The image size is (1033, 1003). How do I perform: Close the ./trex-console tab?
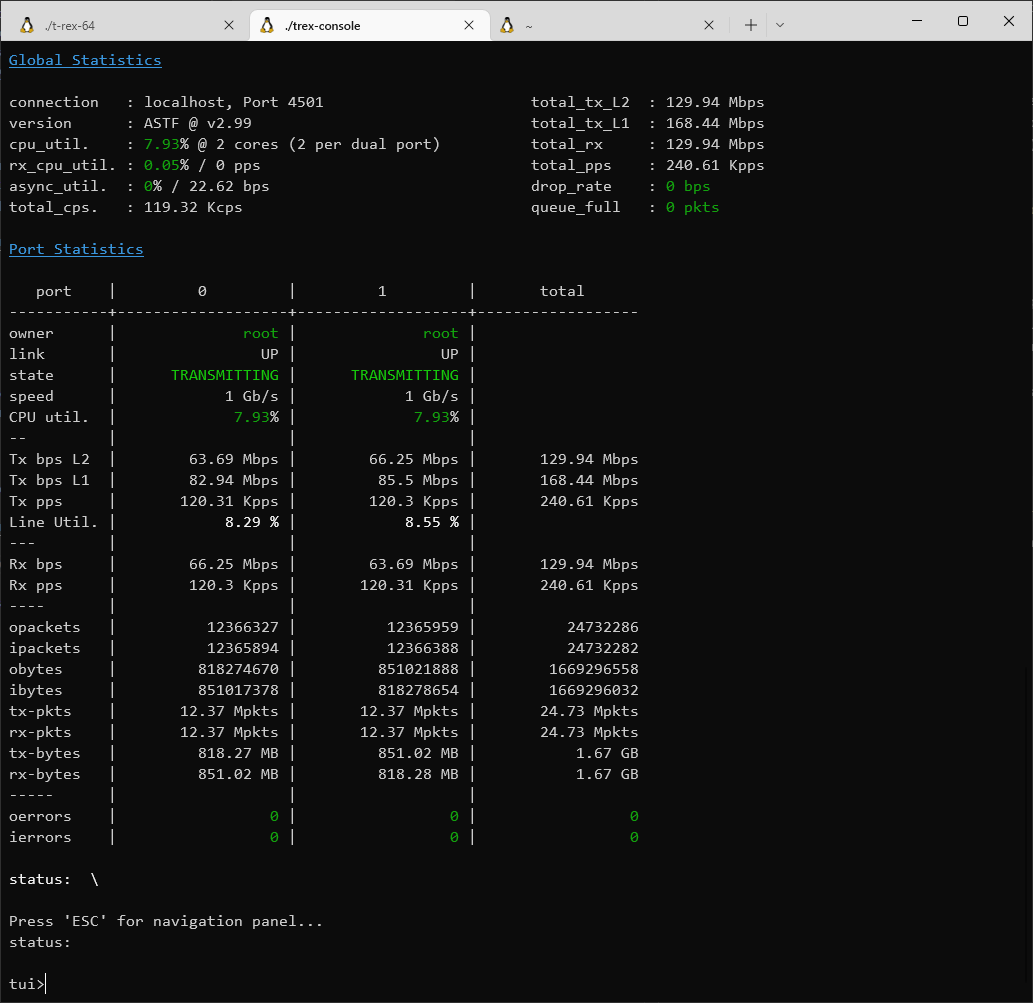[468, 26]
